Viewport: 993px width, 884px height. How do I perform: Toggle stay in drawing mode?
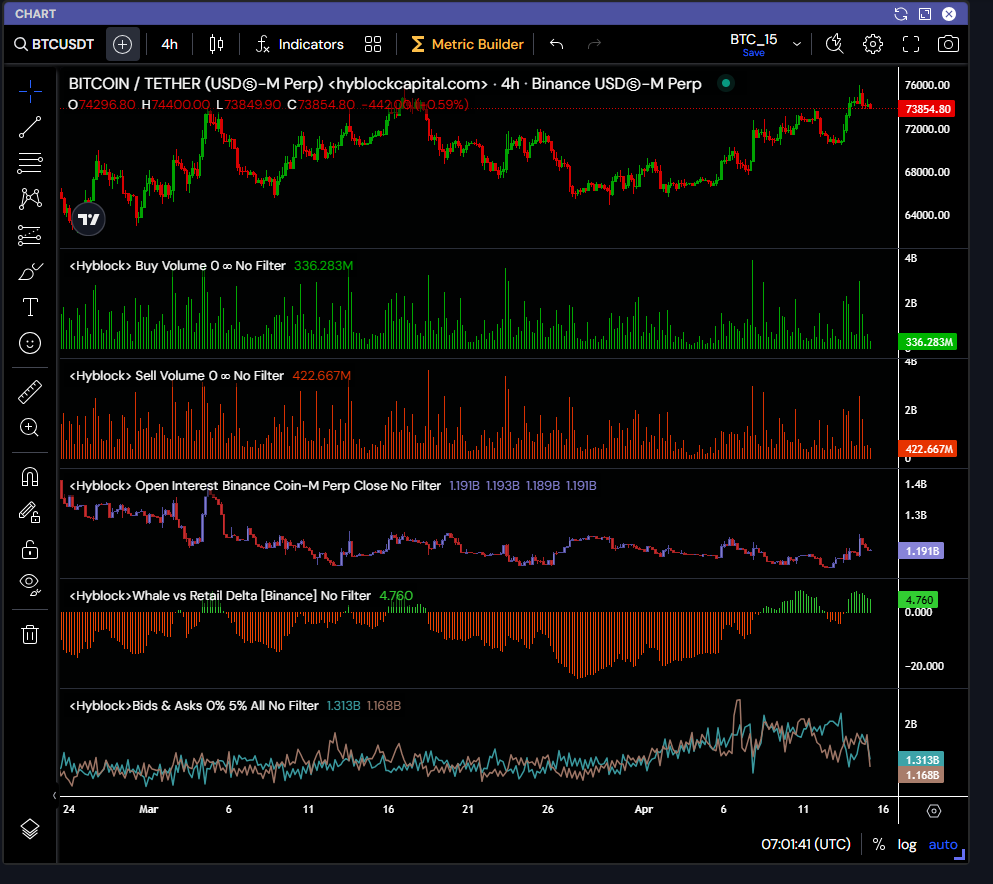[30, 512]
